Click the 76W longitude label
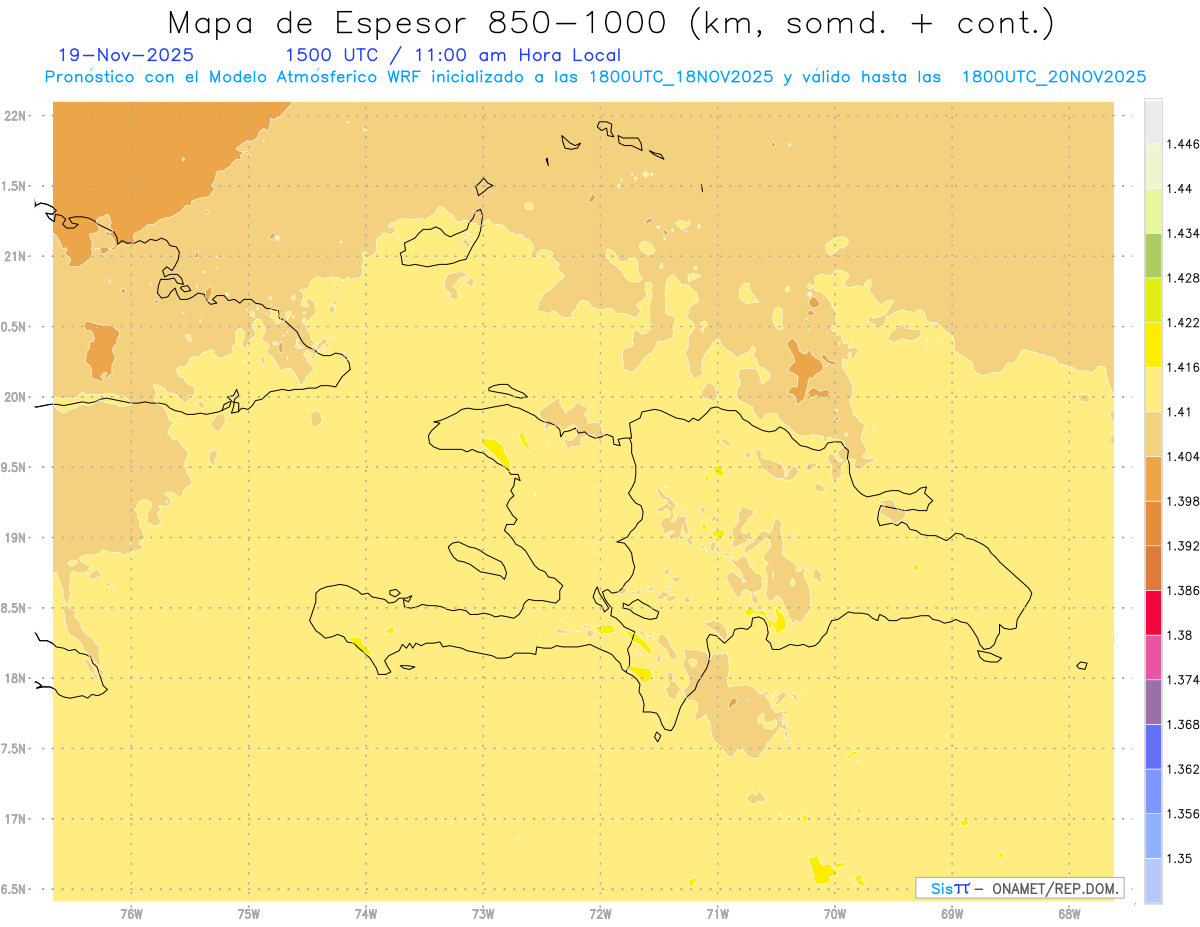 tap(131, 914)
